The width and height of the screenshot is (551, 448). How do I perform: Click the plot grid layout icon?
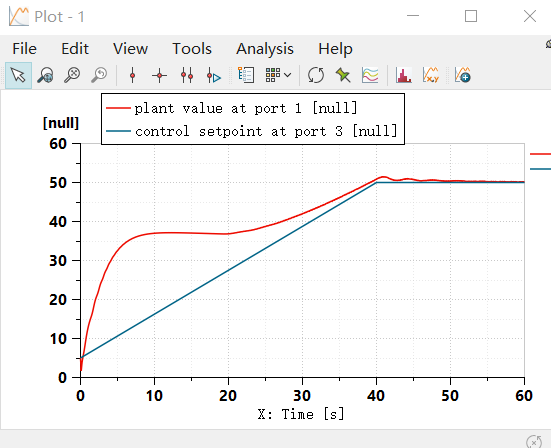point(273,75)
